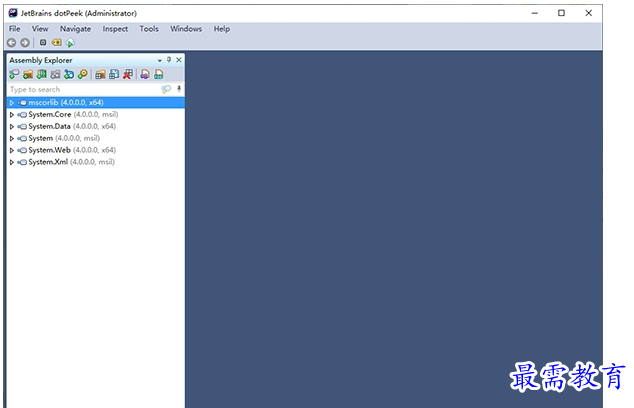Expand the System.Xml assembly node
Viewport: 634px width, 408px height.
coord(12,162)
